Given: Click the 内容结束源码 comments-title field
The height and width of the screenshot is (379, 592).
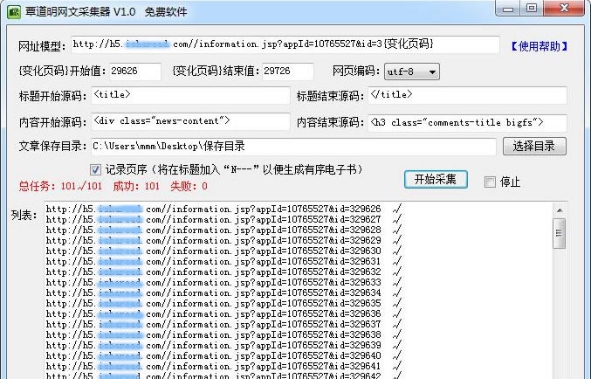Looking at the screenshot, I should pos(467,123).
